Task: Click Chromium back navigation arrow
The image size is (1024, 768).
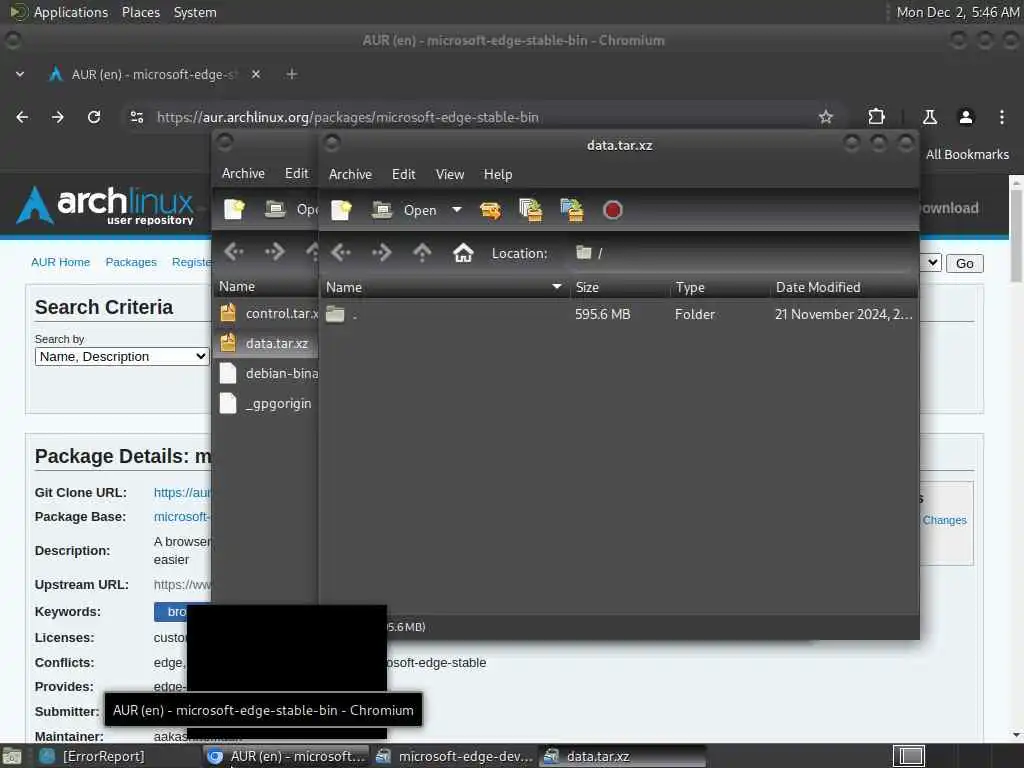Action: coord(22,117)
